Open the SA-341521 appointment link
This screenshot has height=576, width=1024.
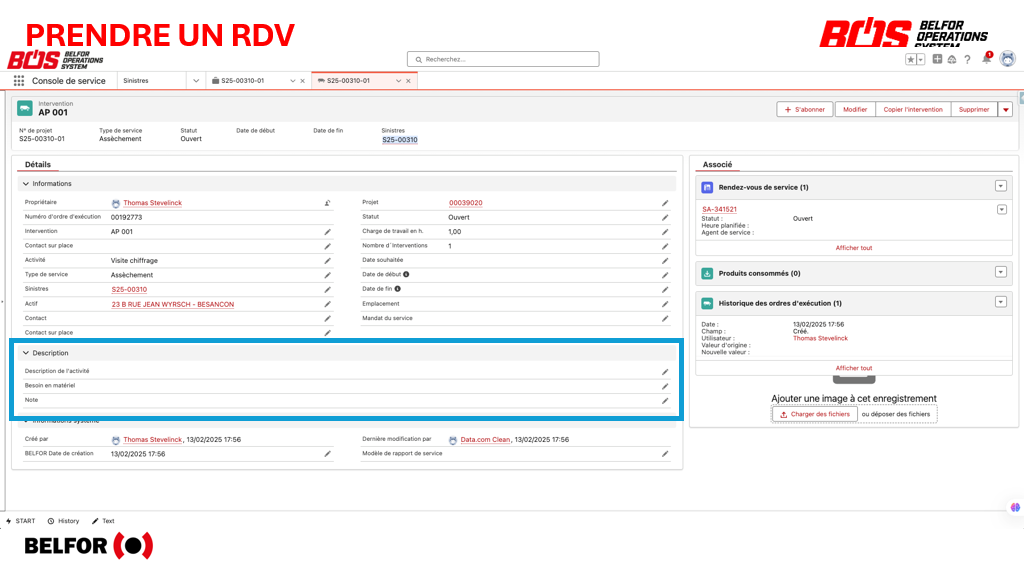coord(719,210)
